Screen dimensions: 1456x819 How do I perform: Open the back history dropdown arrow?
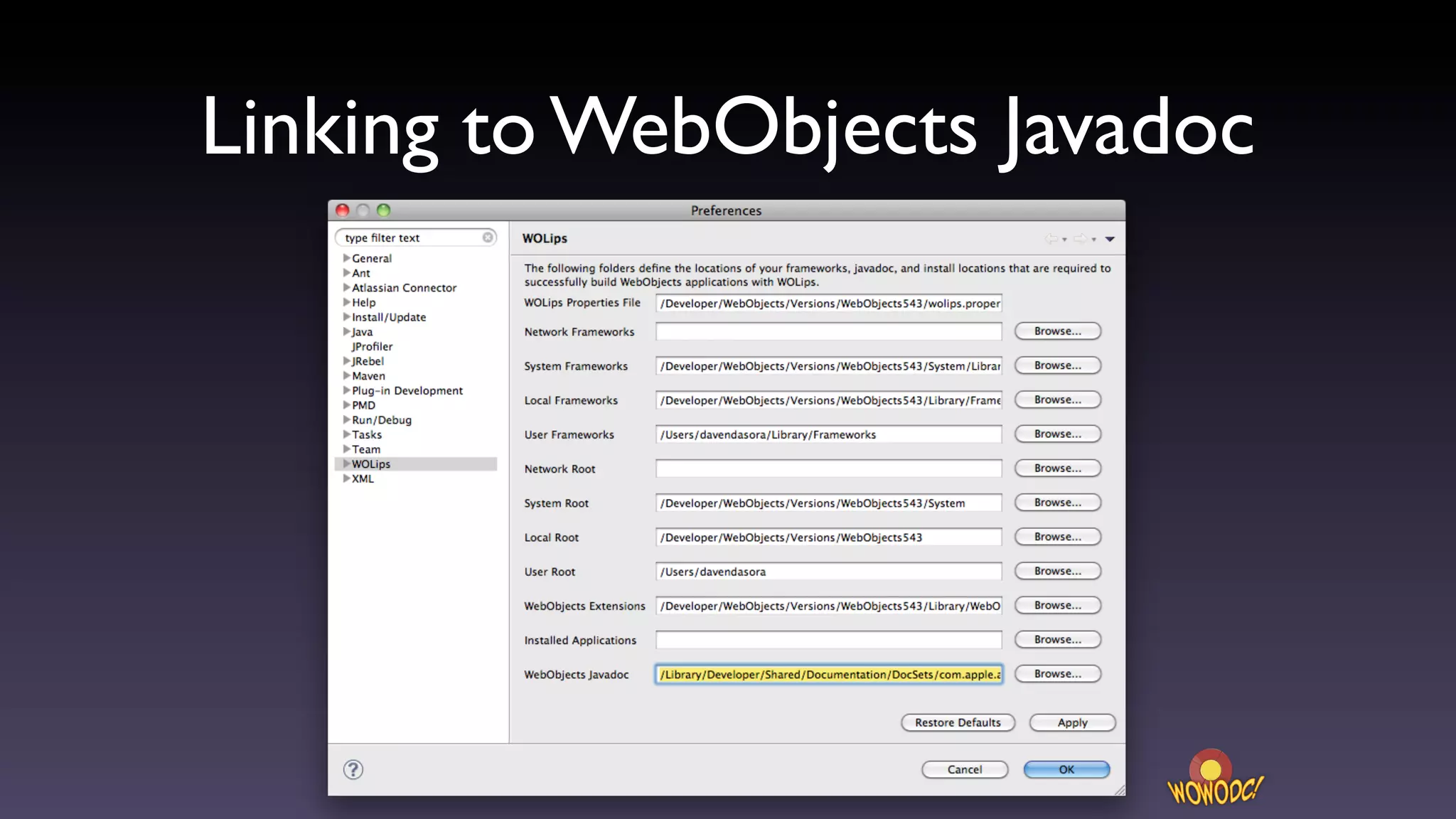coord(1064,240)
